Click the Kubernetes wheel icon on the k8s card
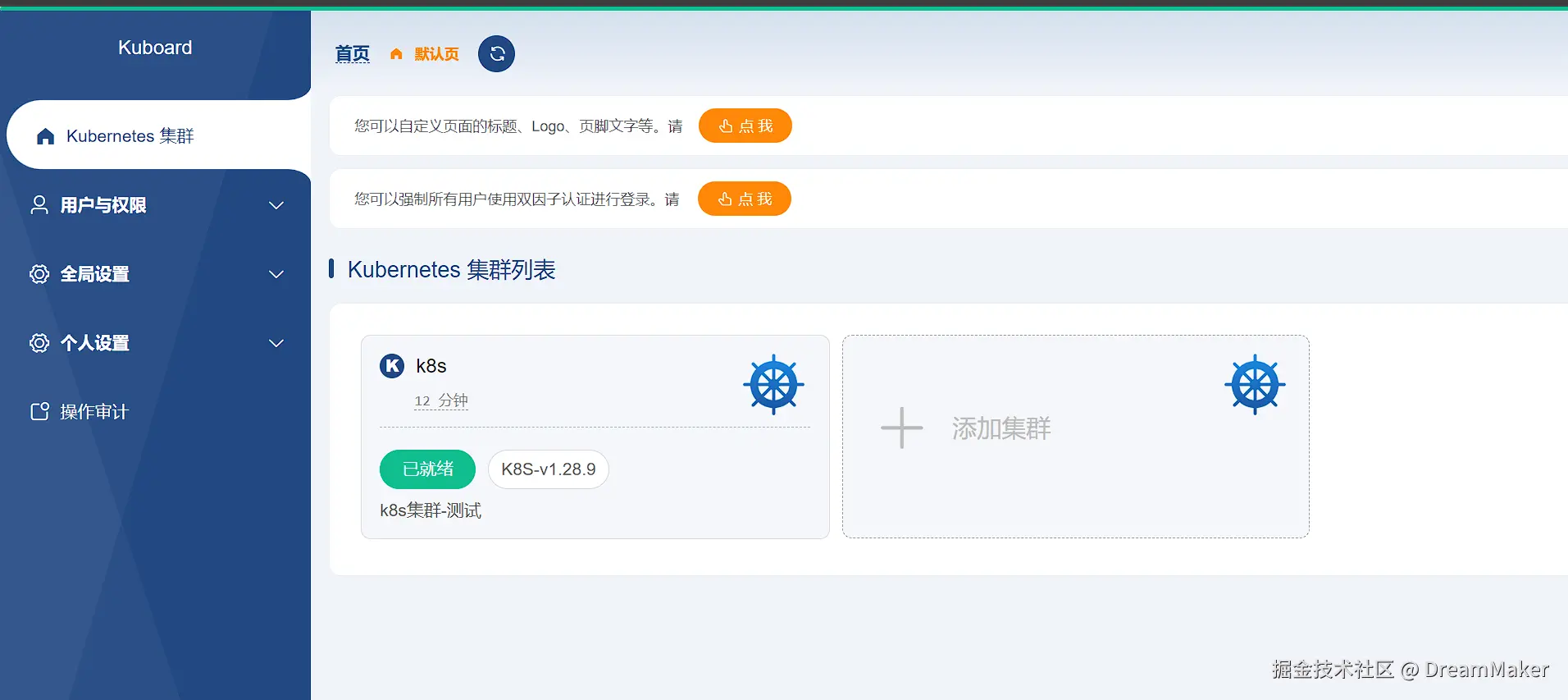This screenshot has height=700, width=1568. tap(773, 384)
